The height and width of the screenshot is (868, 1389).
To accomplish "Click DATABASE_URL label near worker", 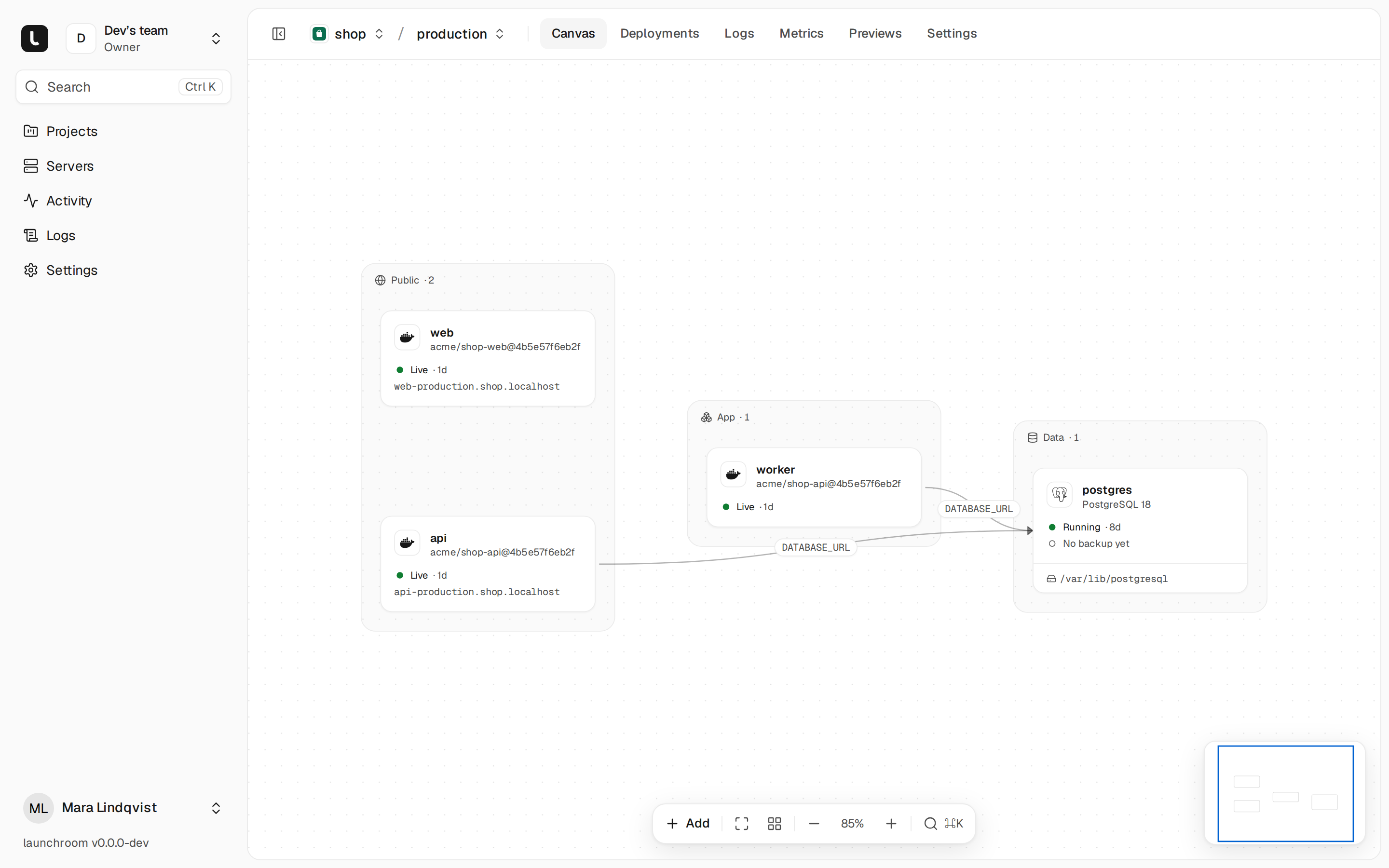I will pyautogui.click(x=979, y=509).
